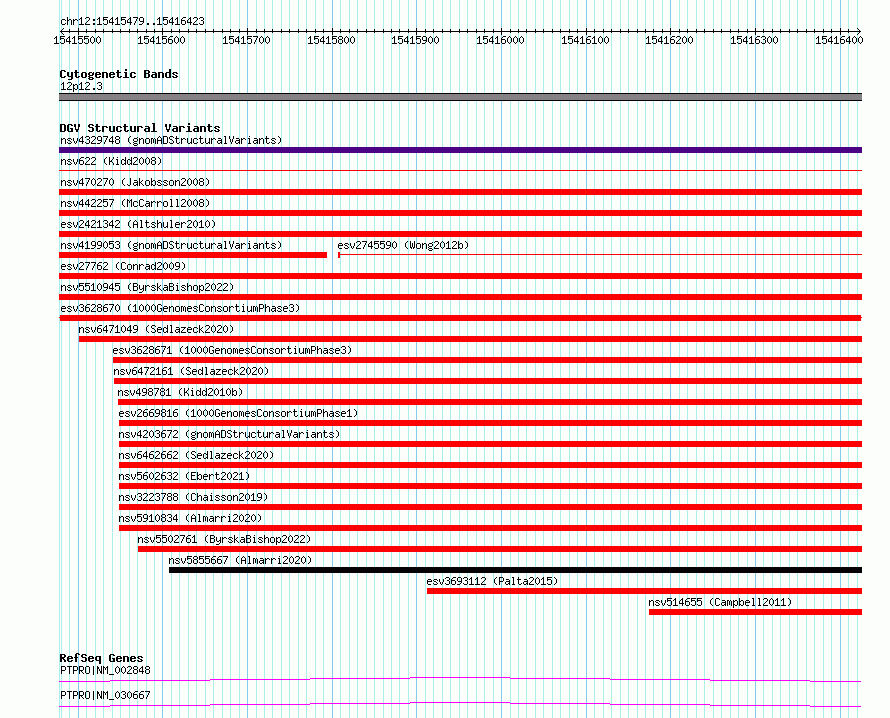The height and width of the screenshot is (718, 890).
Task: Open the nsv622 (Kidd2008) label
Action: (111, 161)
